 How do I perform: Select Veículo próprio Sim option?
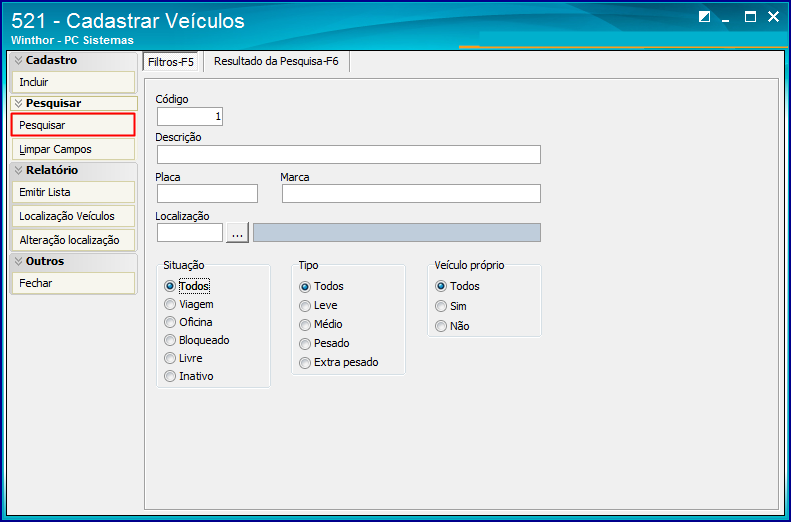click(450, 306)
